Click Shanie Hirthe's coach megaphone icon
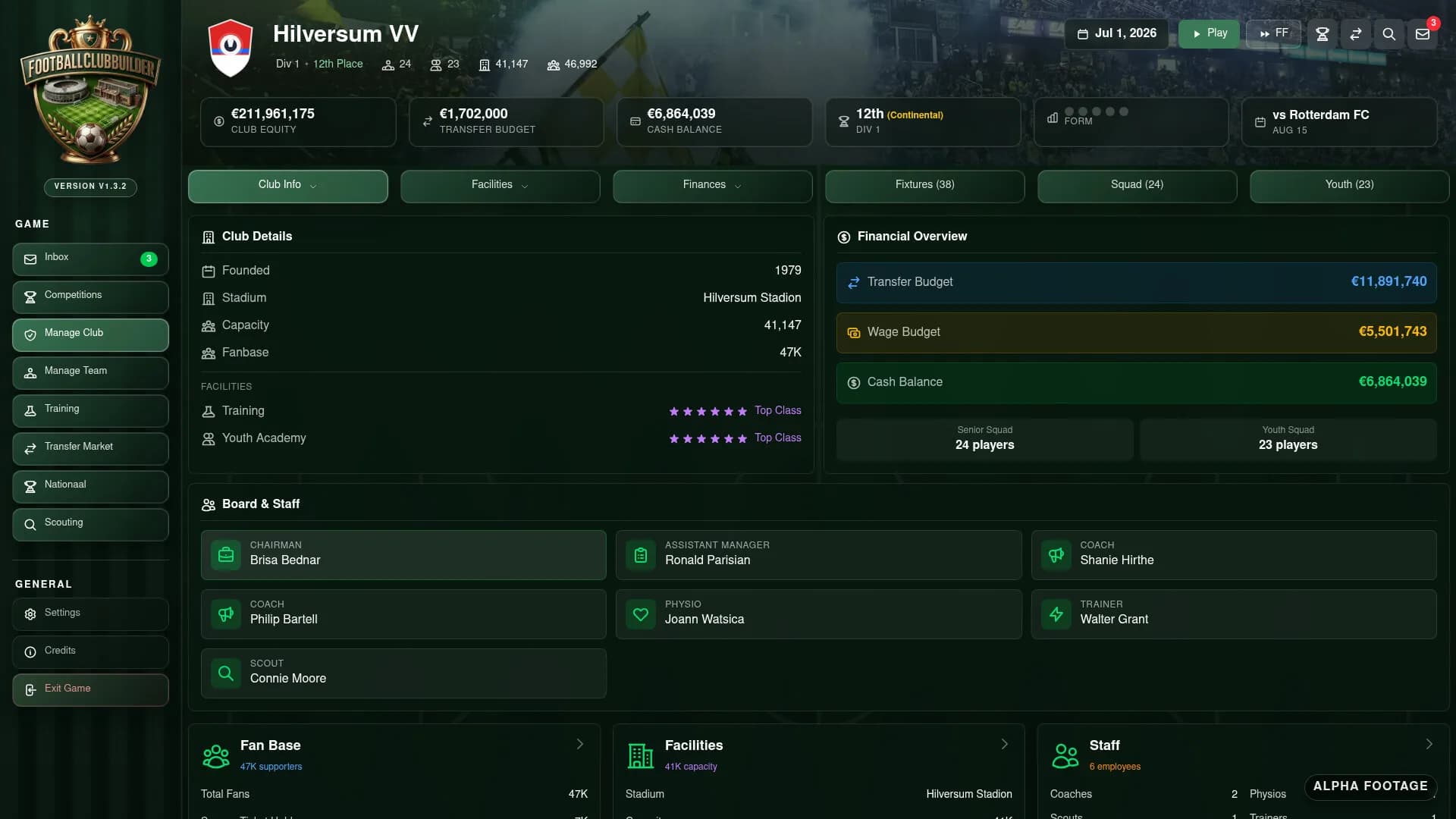Screen dimensions: 1456x819 (x=1056, y=555)
